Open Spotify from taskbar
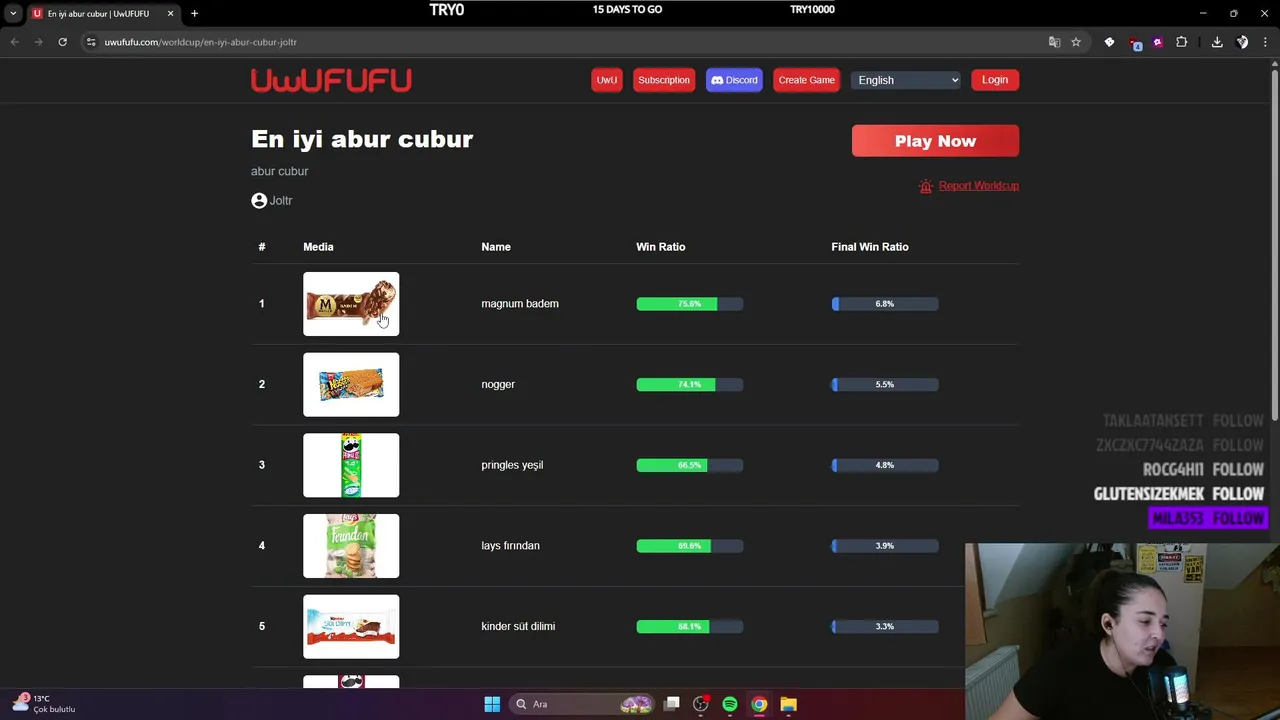The width and height of the screenshot is (1280, 720). tap(730, 704)
